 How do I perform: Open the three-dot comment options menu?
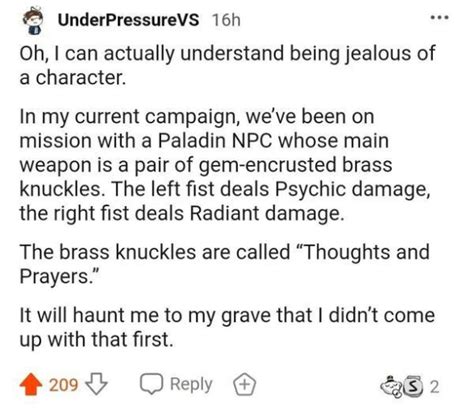[x=439, y=17]
